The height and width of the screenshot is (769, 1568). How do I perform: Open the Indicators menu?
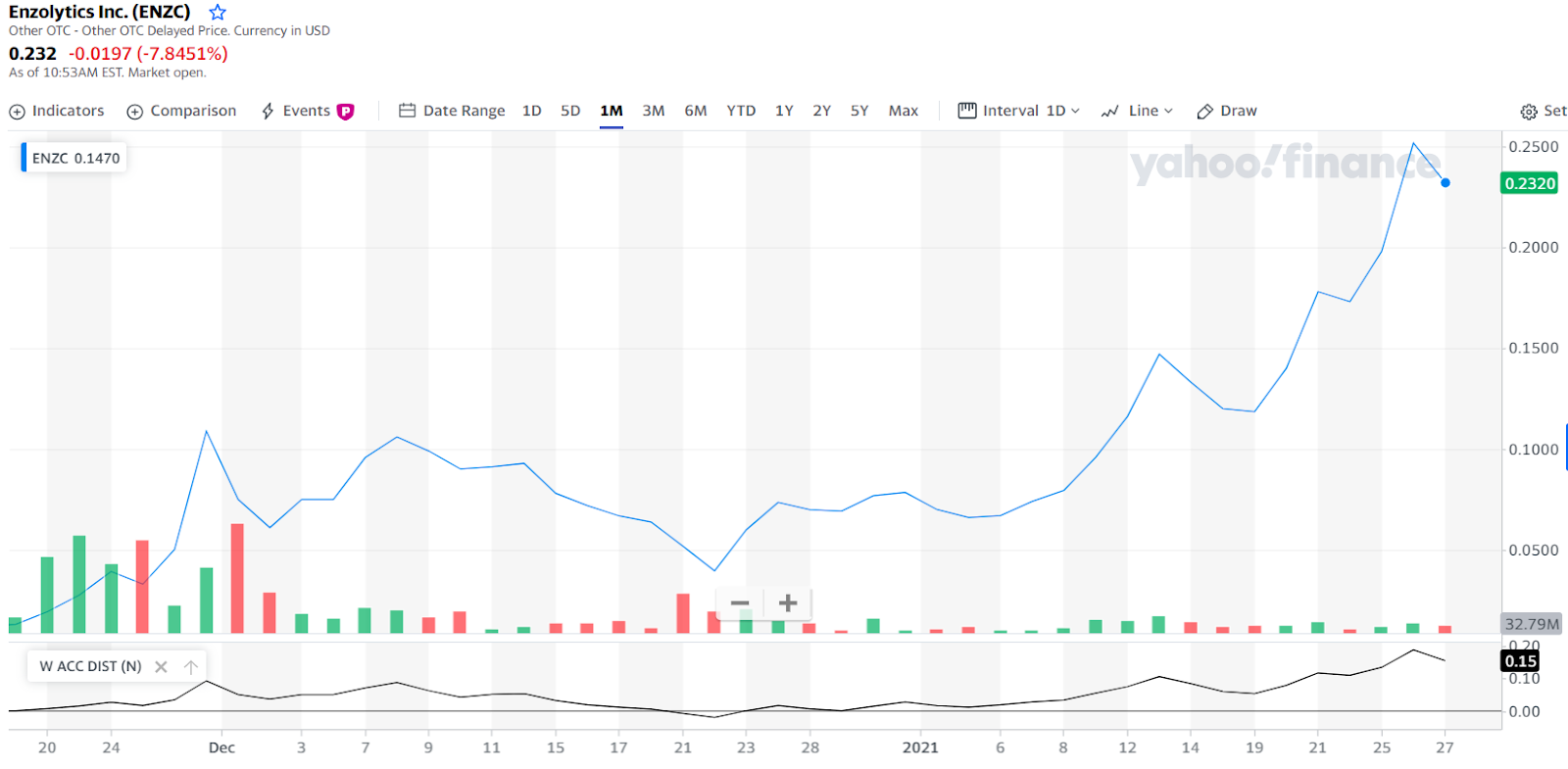57,111
